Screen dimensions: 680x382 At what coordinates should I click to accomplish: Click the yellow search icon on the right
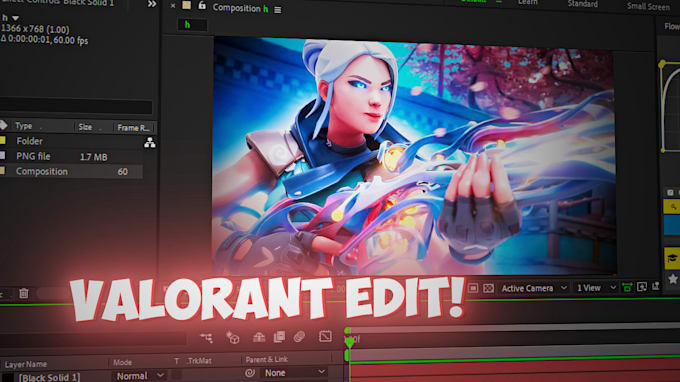672,206
